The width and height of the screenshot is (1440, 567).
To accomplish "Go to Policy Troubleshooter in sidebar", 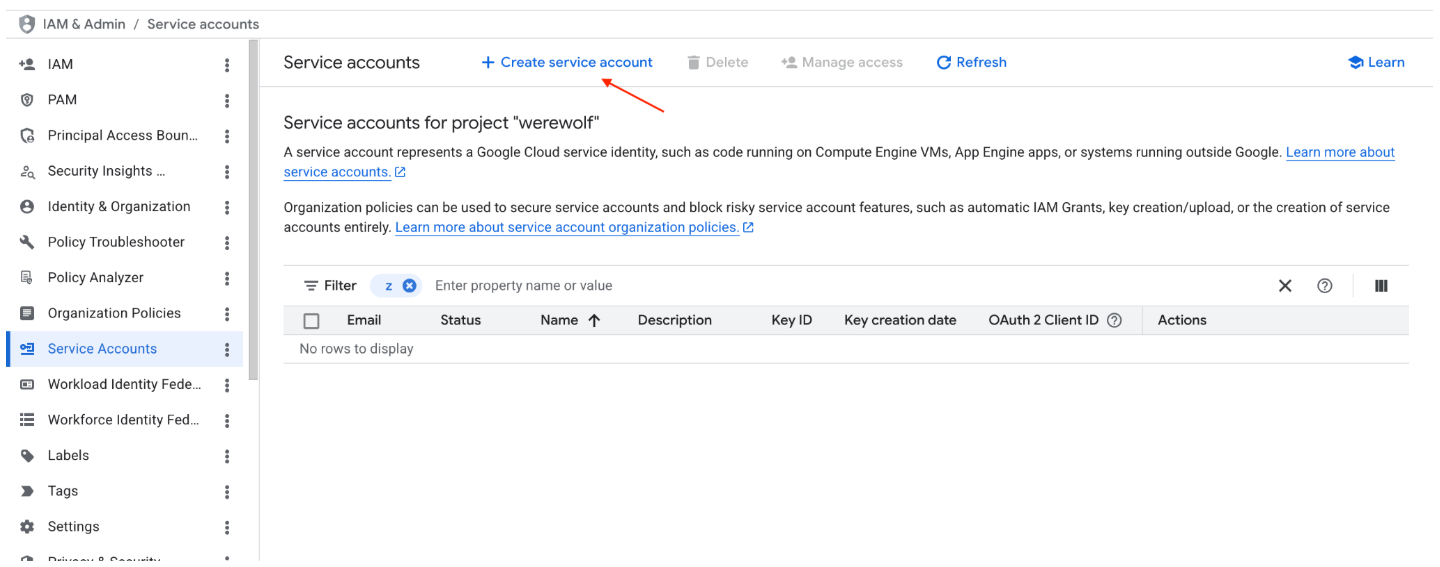I will (116, 242).
